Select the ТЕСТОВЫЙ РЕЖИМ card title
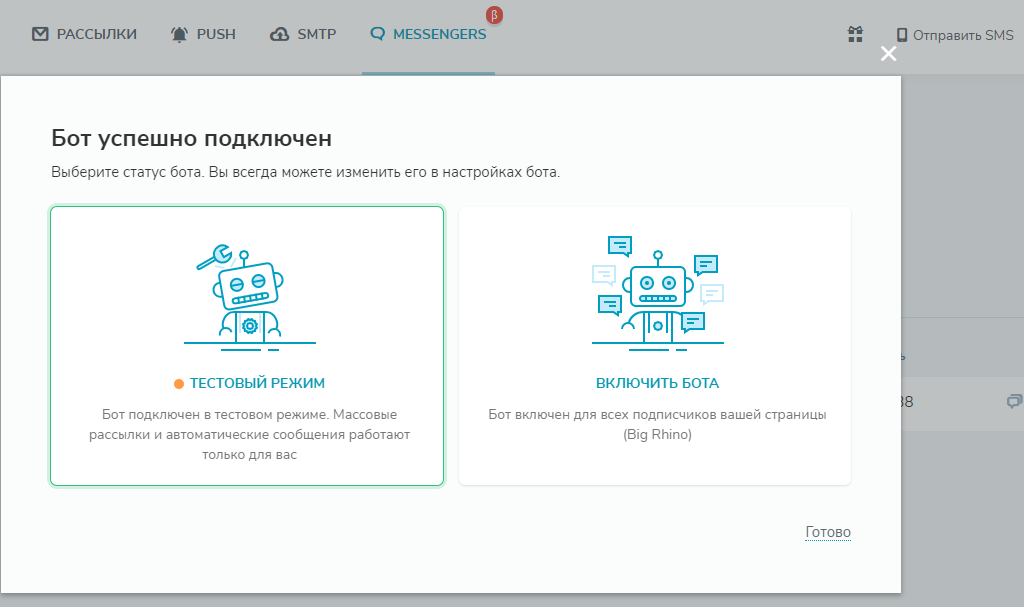This screenshot has width=1024, height=607. pyautogui.click(x=257, y=384)
